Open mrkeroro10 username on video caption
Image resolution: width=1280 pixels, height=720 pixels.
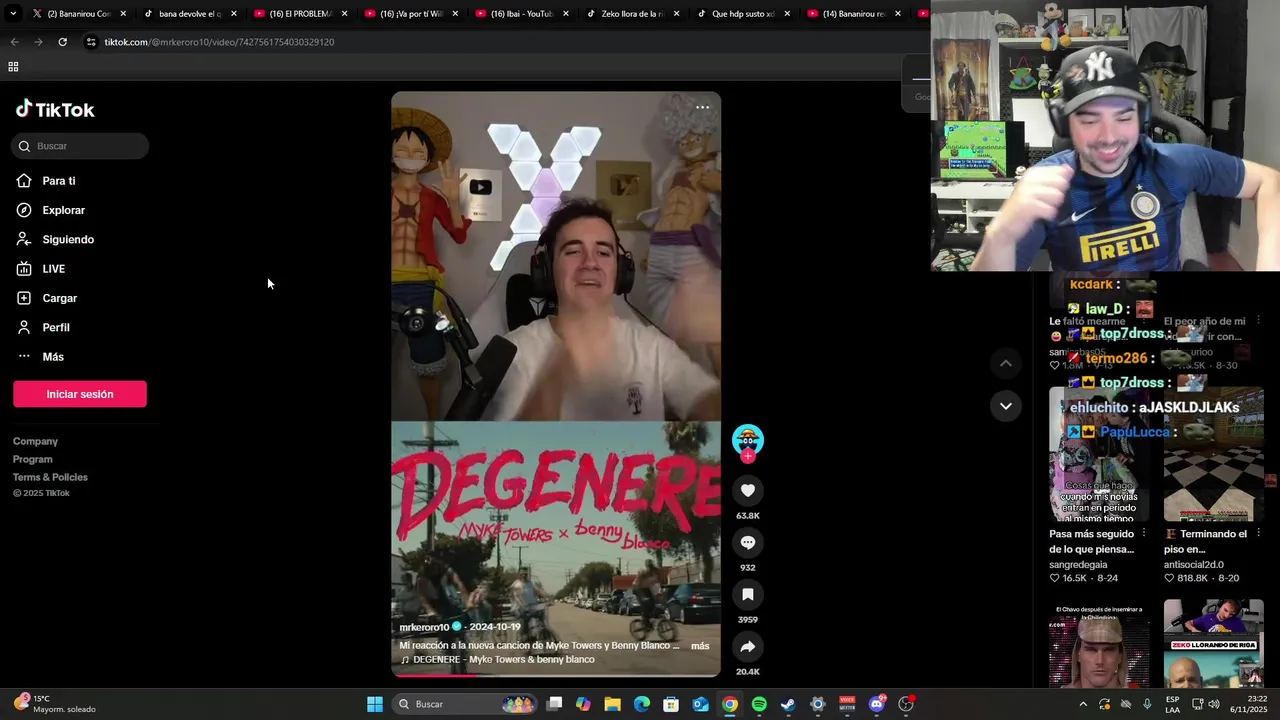pos(424,627)
